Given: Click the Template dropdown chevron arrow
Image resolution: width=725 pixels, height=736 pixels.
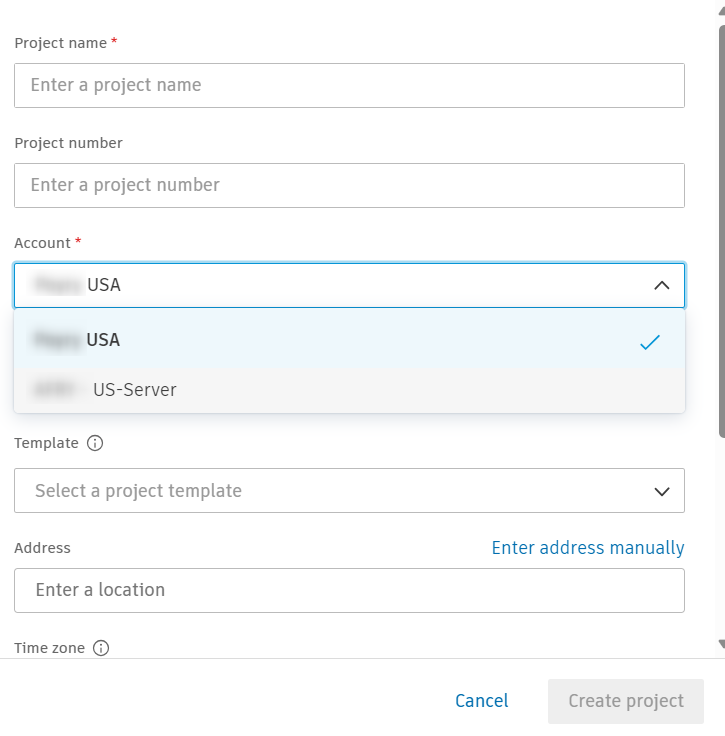Looking at the screenshot, I should coord(661,491).
